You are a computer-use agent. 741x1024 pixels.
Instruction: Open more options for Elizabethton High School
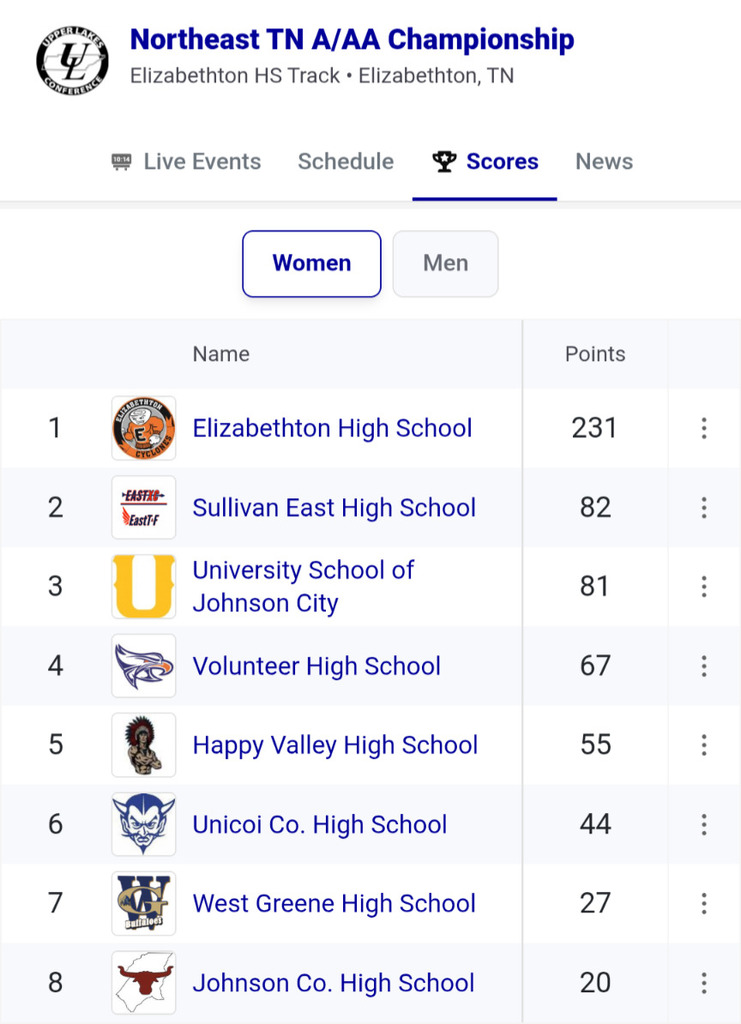704,428
